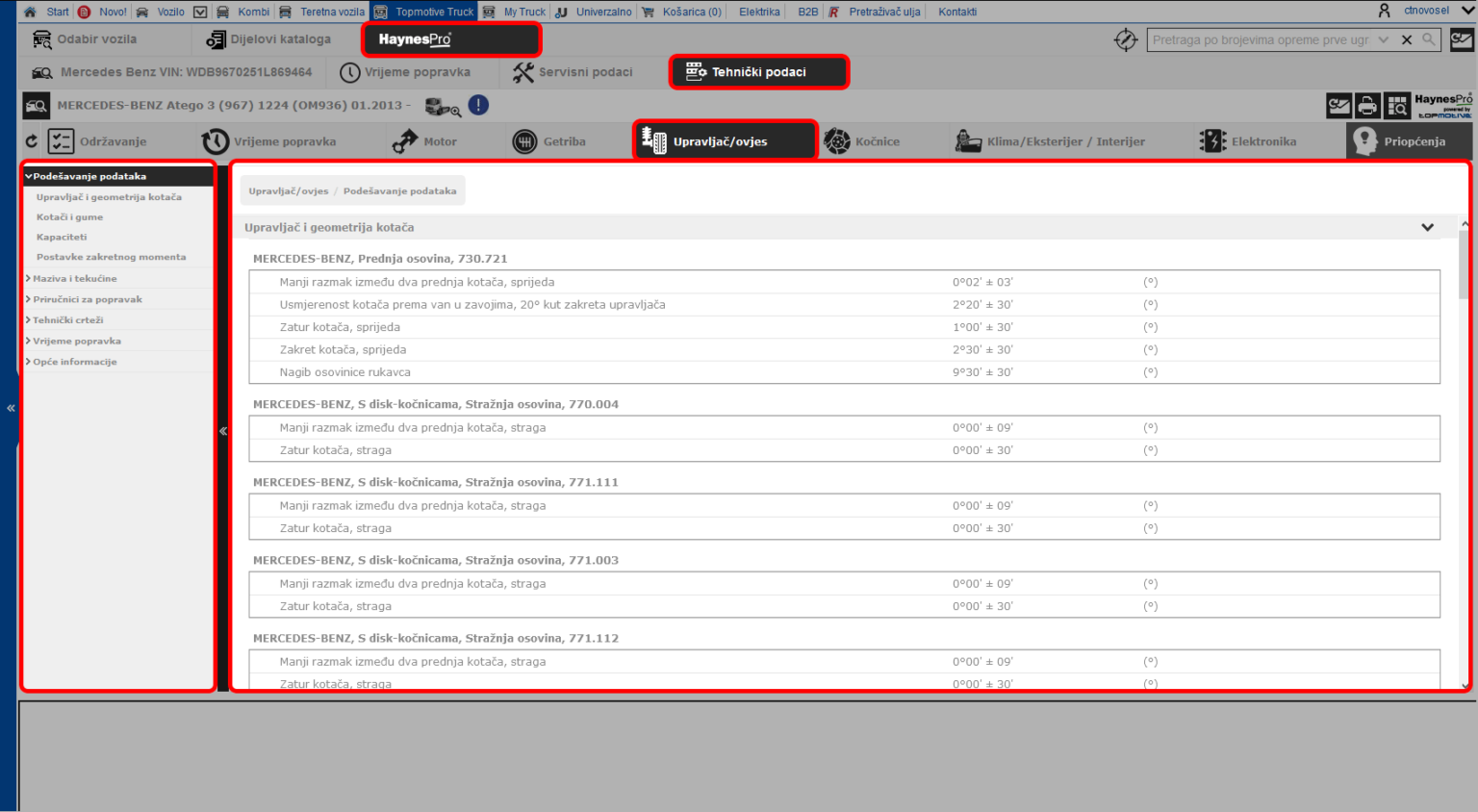1478x812 pixels.
Task: Open the Elektrika tab
Action: click(x=759, y=12)
